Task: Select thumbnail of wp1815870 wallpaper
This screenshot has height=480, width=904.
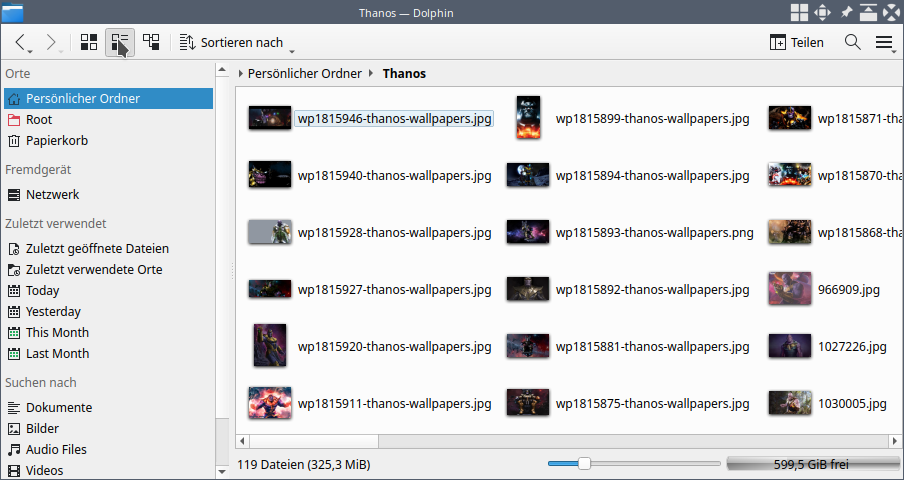Action: point(790,175)
